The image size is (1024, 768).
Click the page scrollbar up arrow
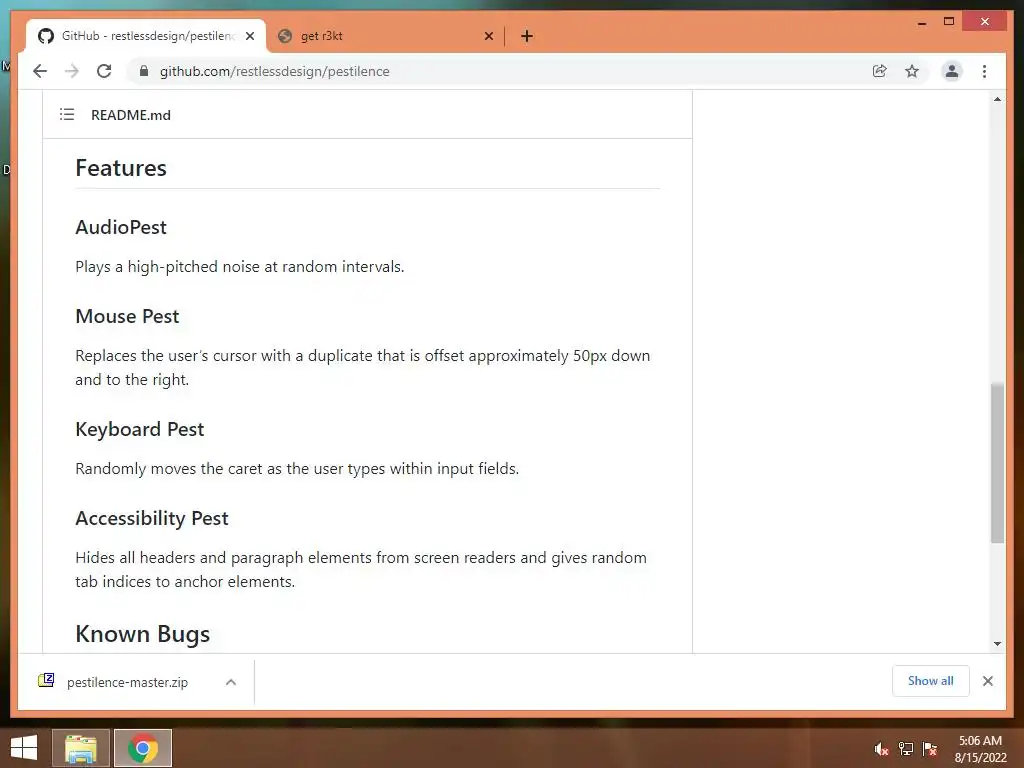point(997,99)
